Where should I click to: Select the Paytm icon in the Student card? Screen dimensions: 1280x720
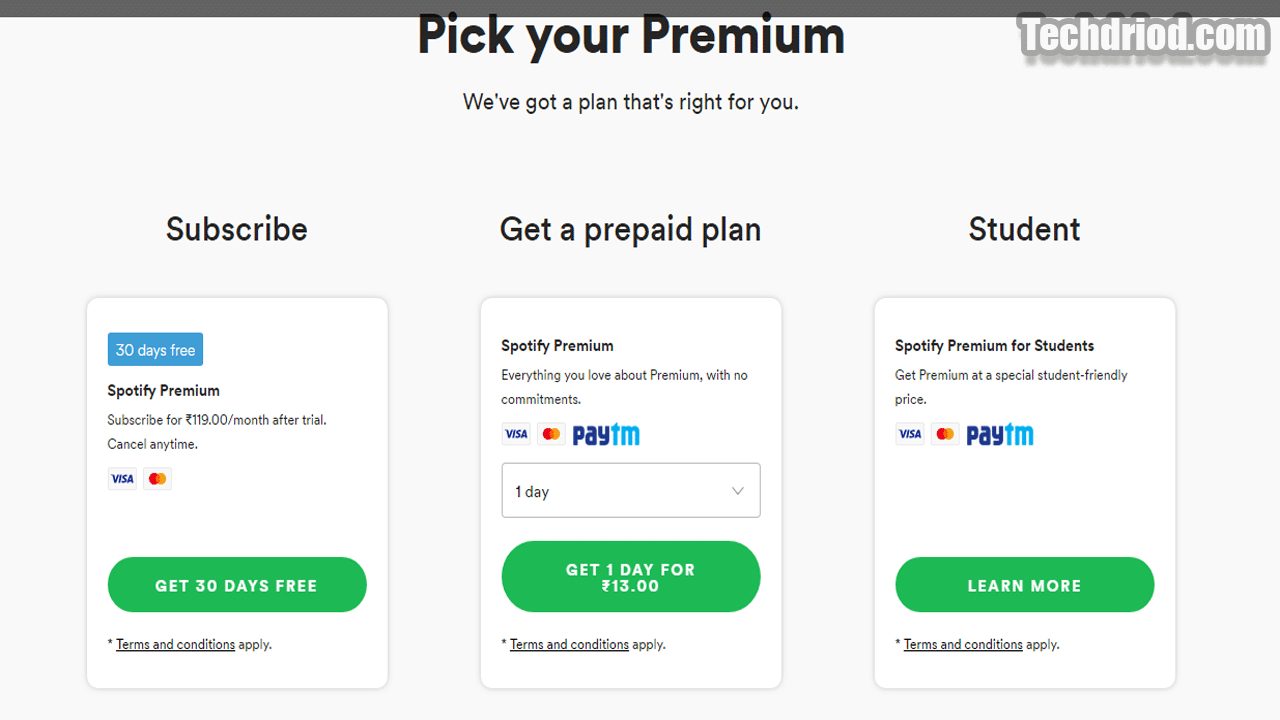pos(1001,433)
